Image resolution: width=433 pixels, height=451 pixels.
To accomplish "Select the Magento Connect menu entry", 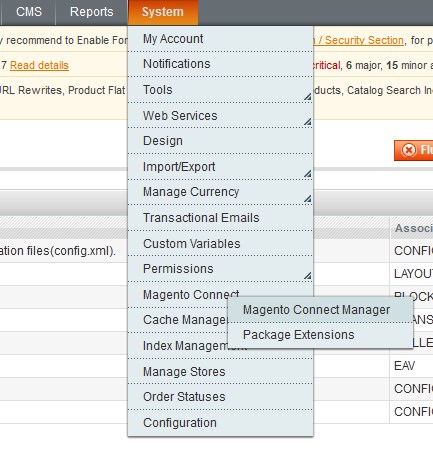I will [x=191, y=295].
